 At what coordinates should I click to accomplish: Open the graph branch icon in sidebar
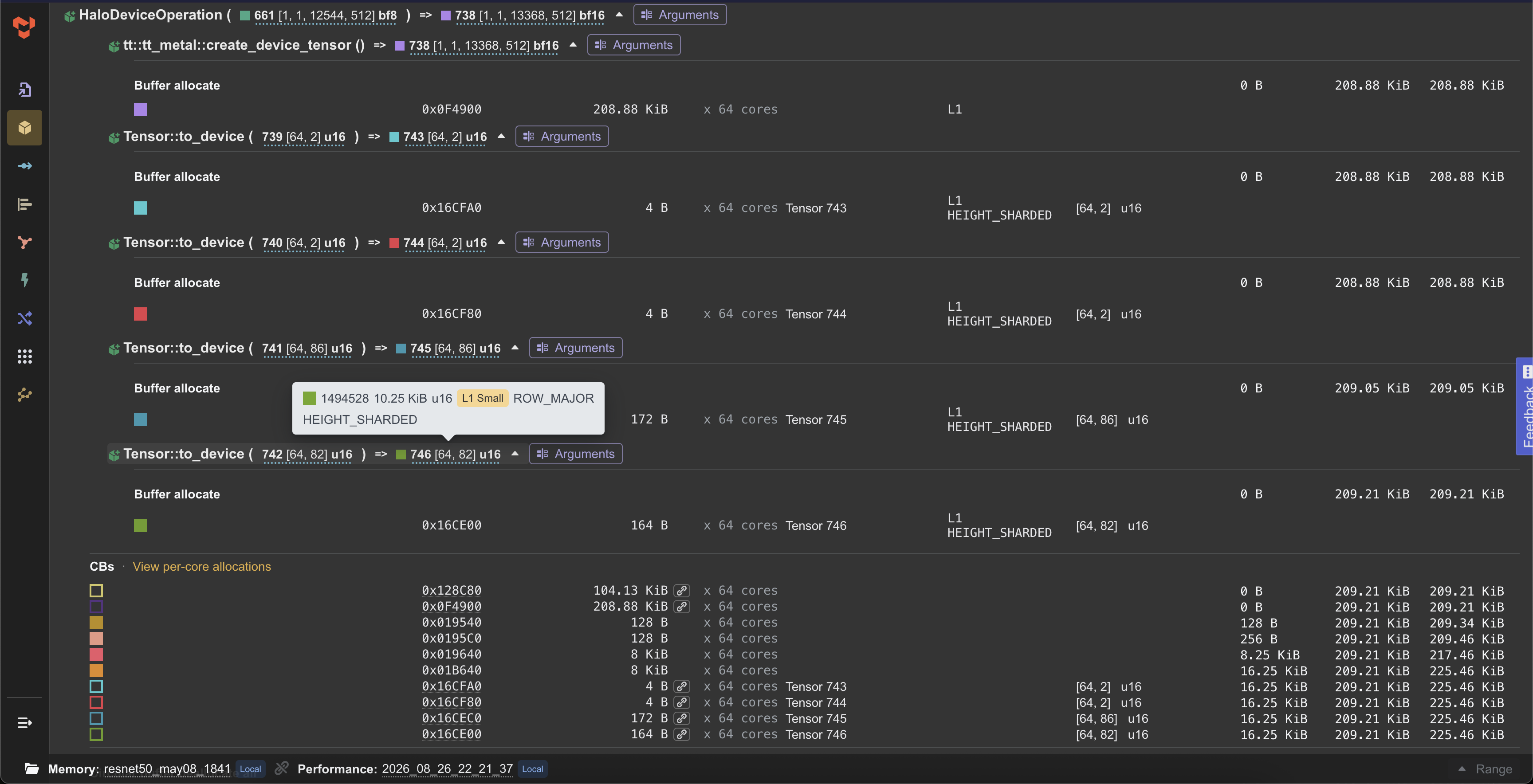24,242
